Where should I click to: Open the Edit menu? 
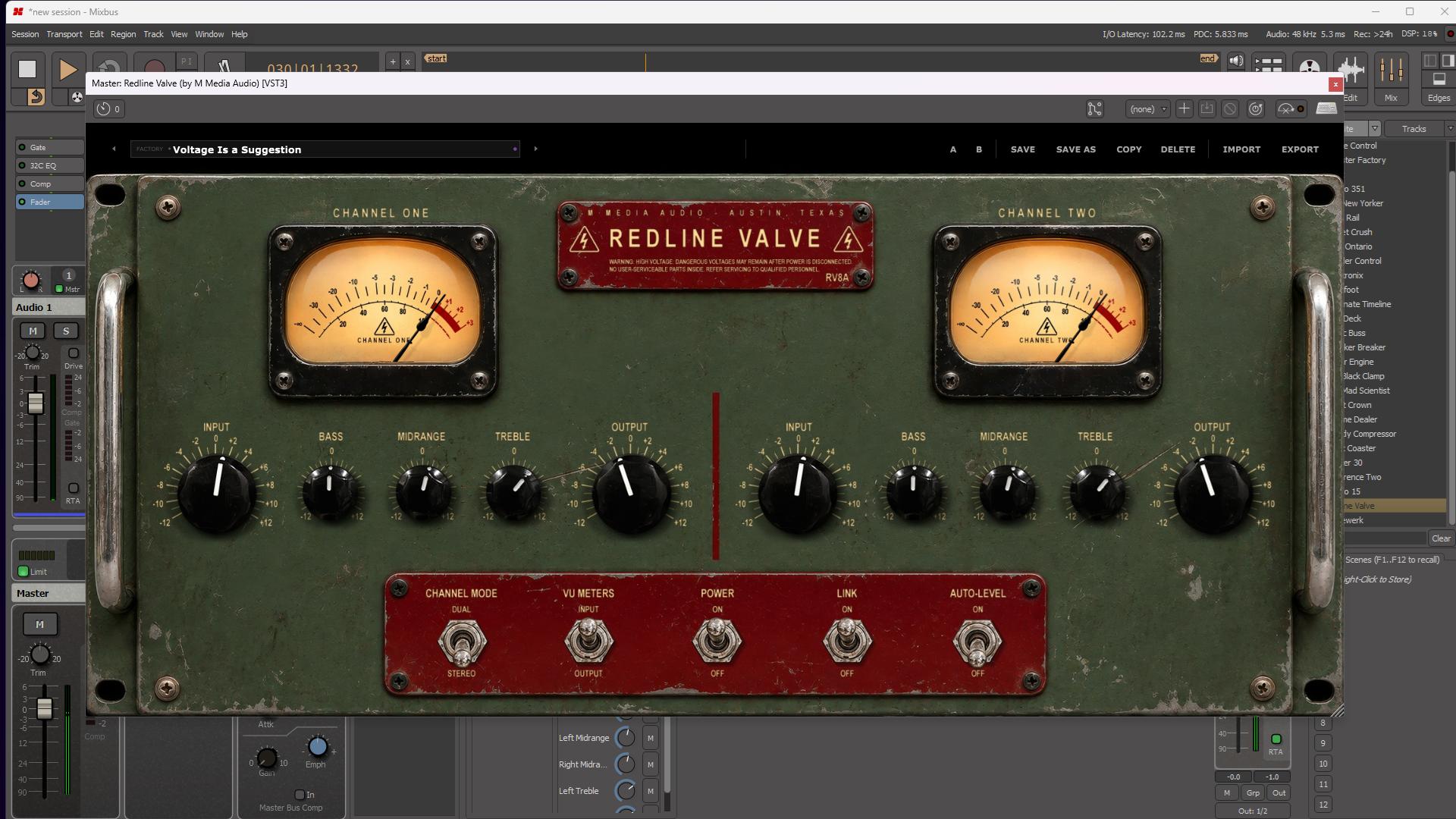pos(96,34)
